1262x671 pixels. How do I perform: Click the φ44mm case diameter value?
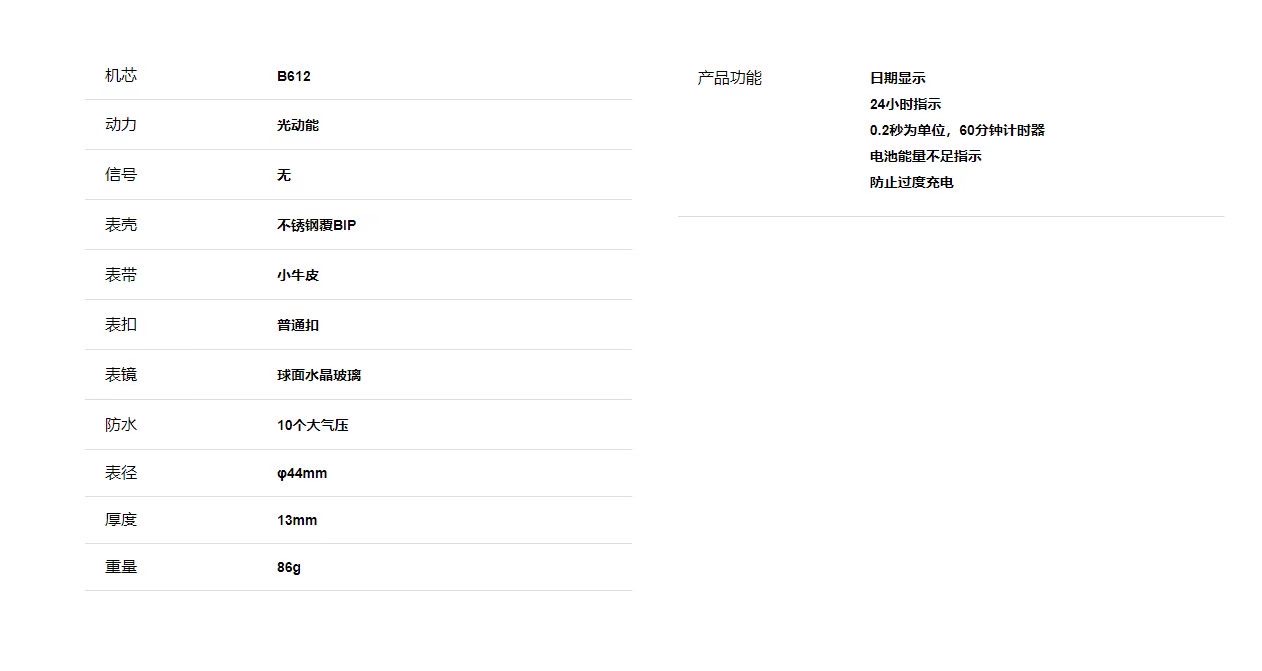click(301, 473)
